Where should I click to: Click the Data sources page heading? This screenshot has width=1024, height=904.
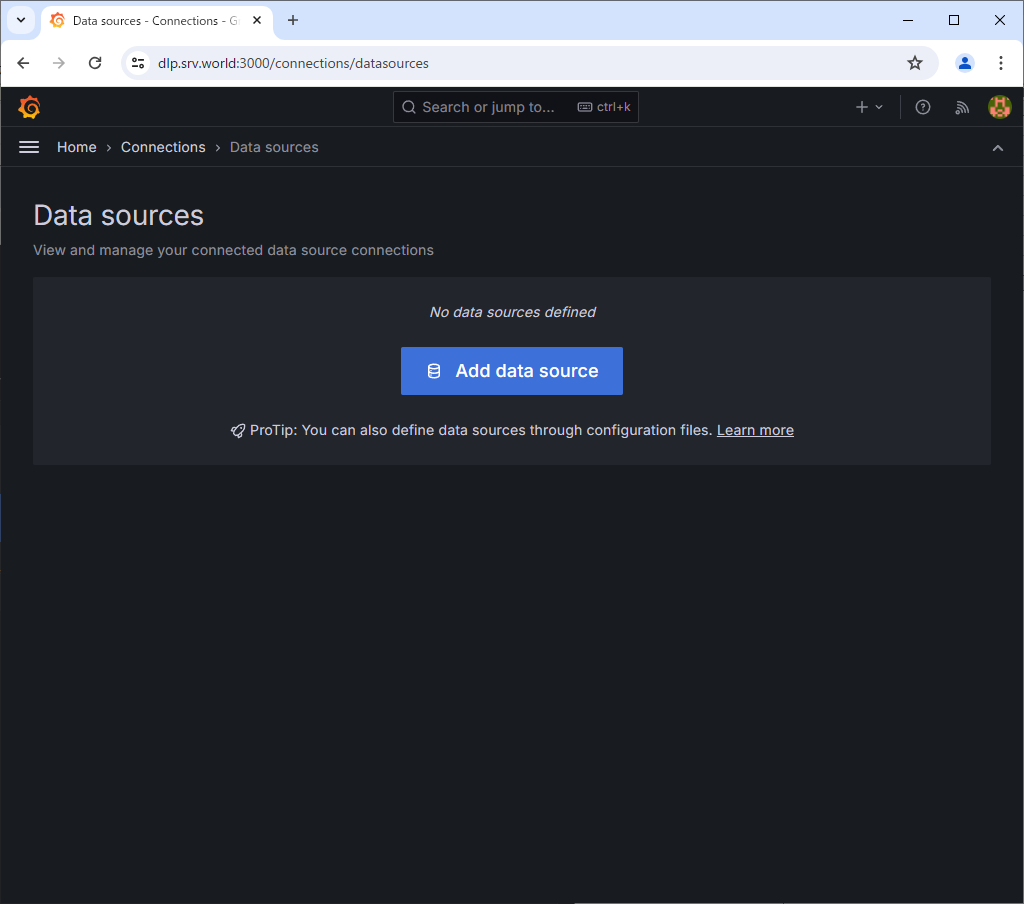[118, 216]
